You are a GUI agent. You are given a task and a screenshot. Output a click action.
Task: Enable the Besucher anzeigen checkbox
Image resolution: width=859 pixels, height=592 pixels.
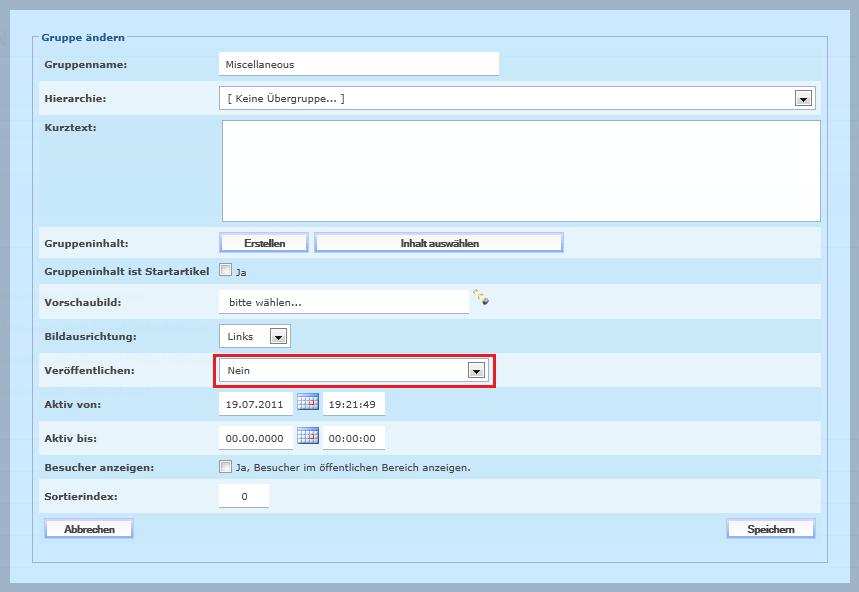coord(226,466)
